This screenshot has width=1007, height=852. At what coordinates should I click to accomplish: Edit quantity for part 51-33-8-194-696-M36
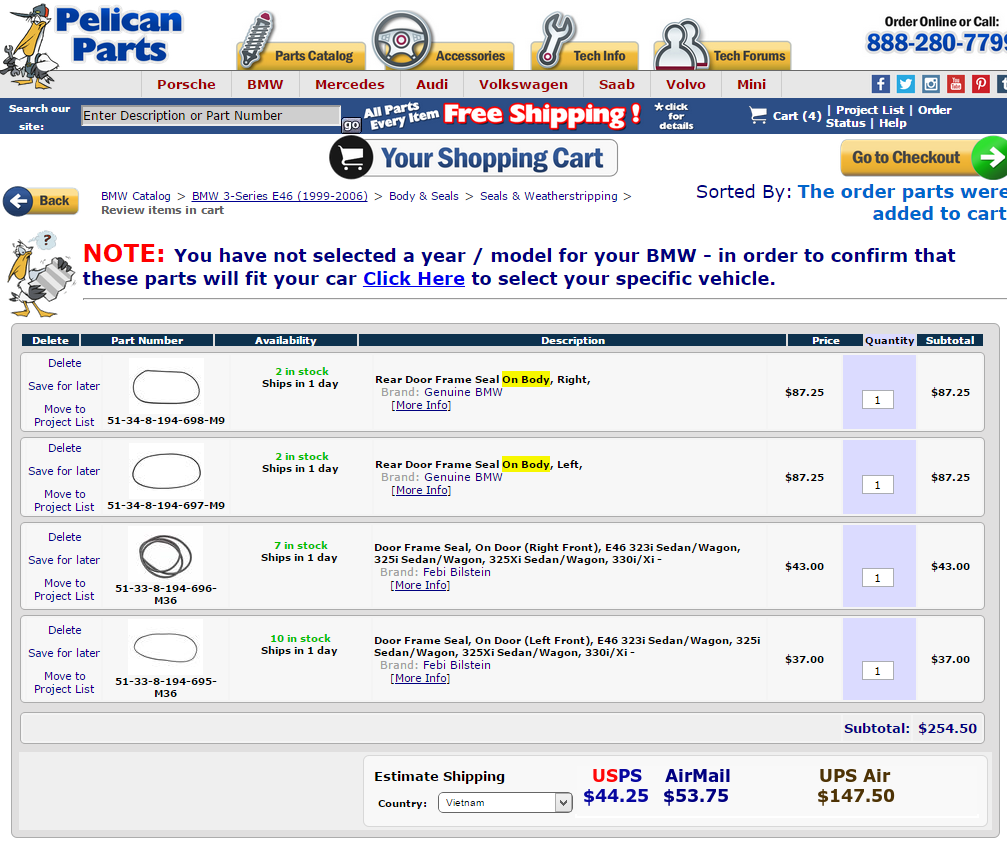pos(878,578)
